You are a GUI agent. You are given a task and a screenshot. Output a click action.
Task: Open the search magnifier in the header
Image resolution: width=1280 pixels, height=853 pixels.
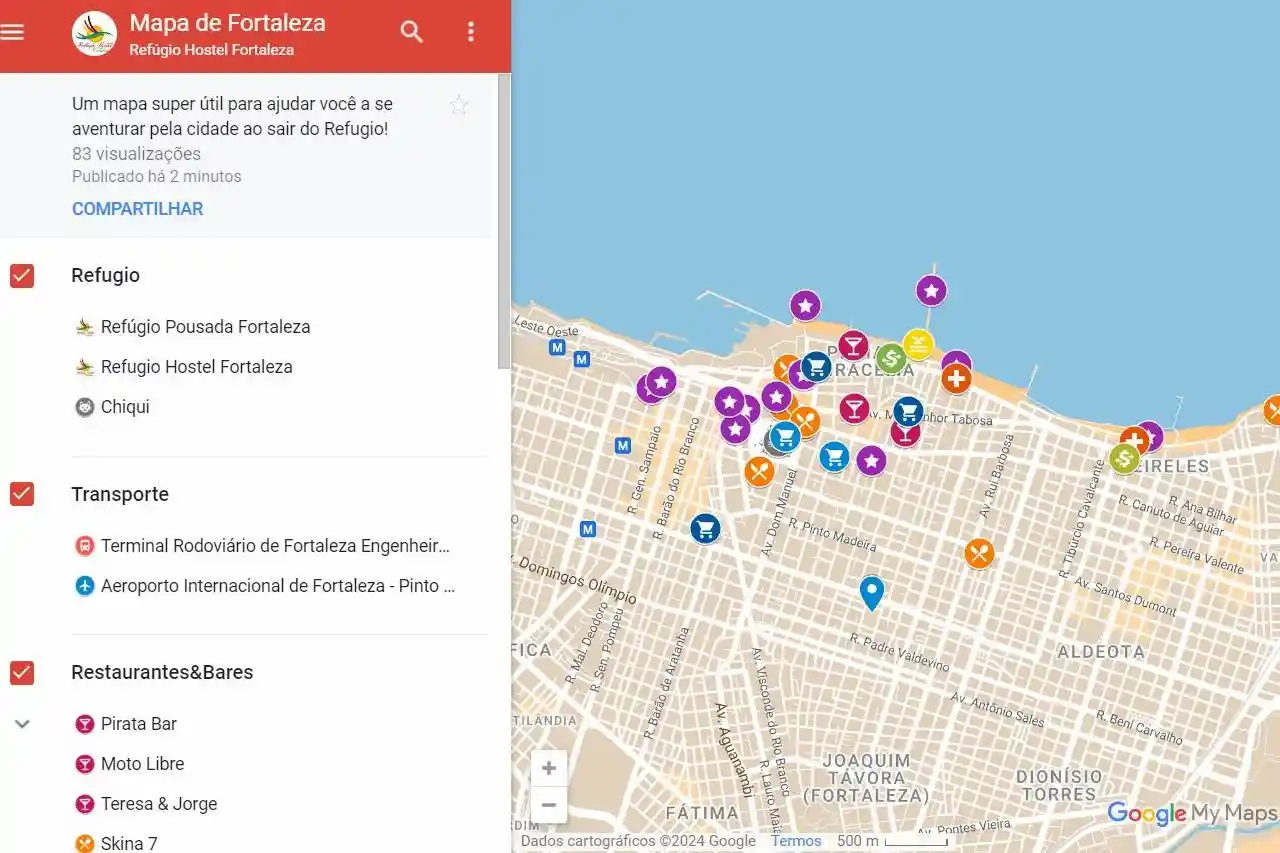pyautogui.click(x=412, y=32)
